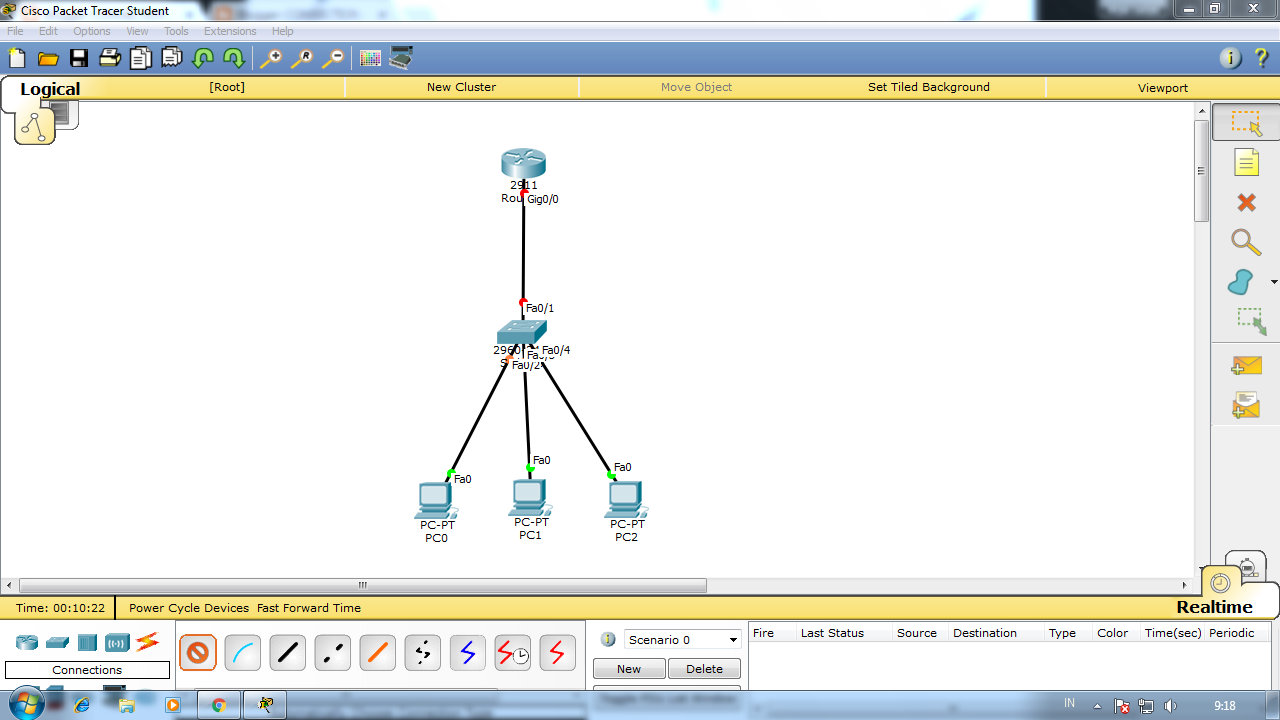The width and height of the screenshot is (1280, 720).
Task: Choose the Copper Straight-Through cable
Action: (x=286, y=652)
